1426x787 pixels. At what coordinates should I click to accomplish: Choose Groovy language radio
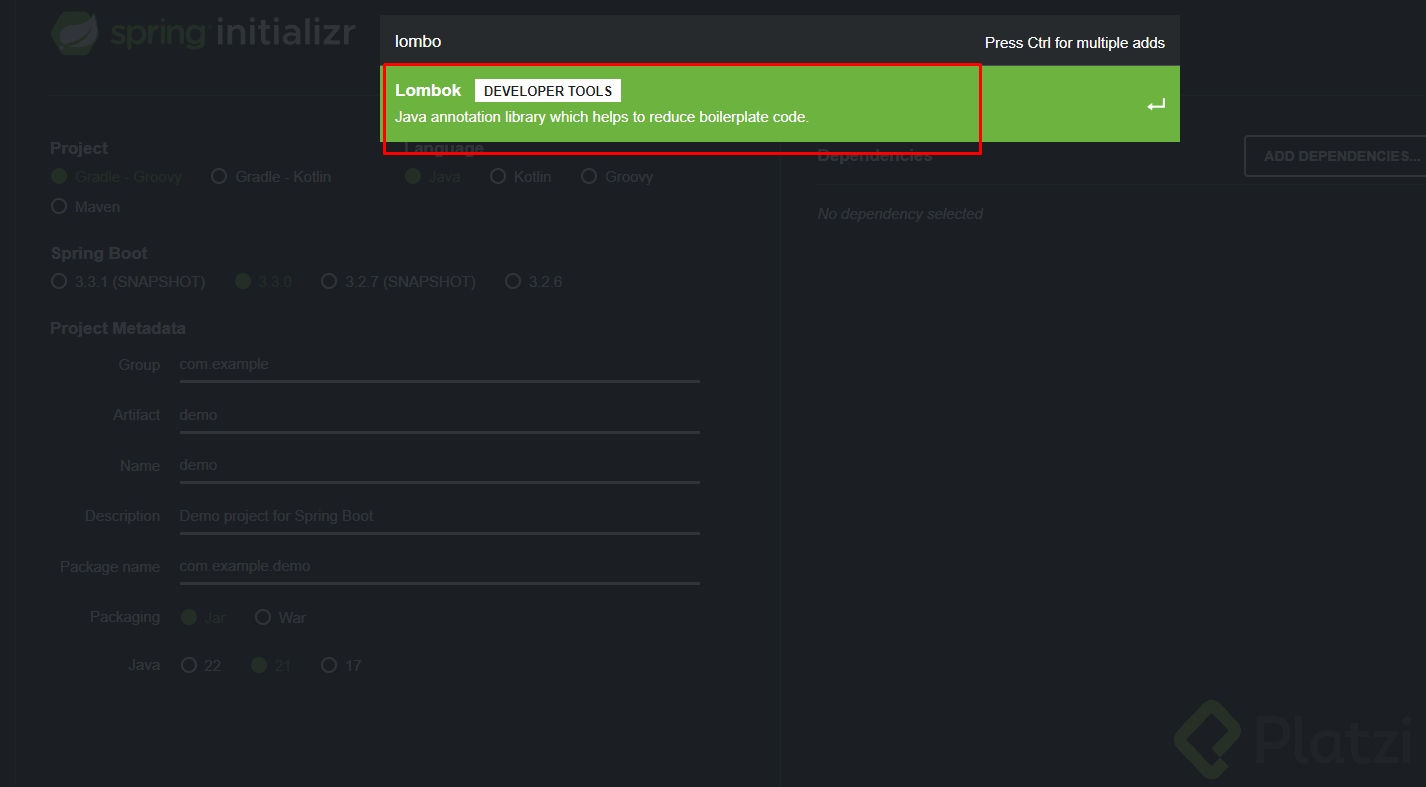coord(589,177)
